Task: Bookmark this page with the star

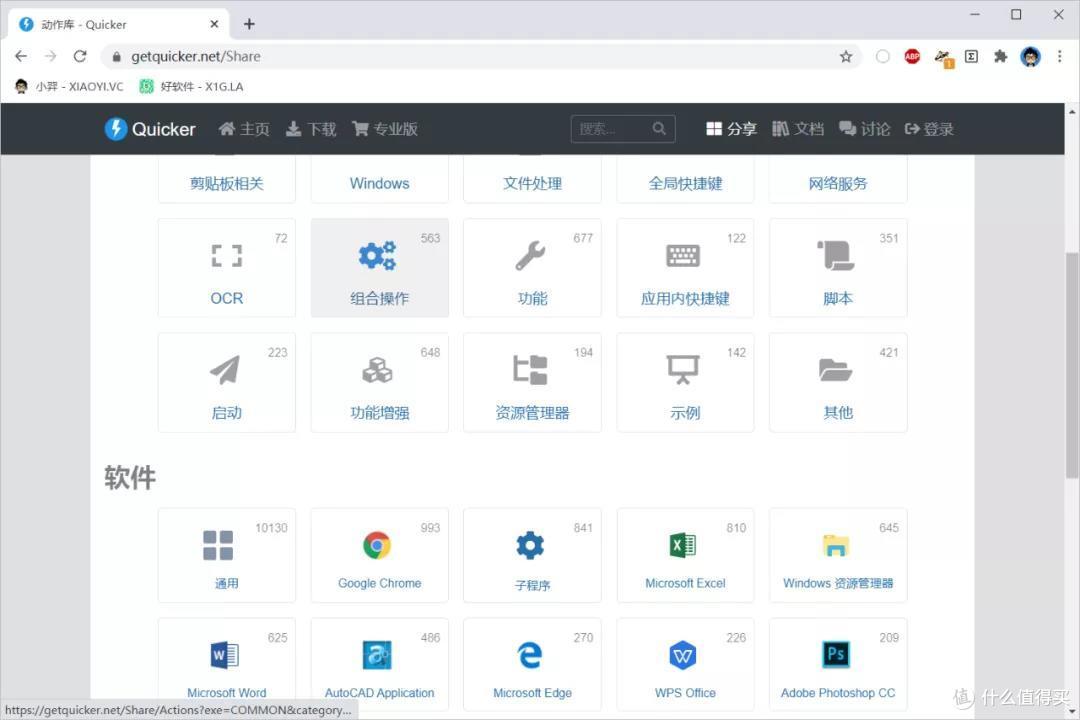Action: tap(846, 56)
